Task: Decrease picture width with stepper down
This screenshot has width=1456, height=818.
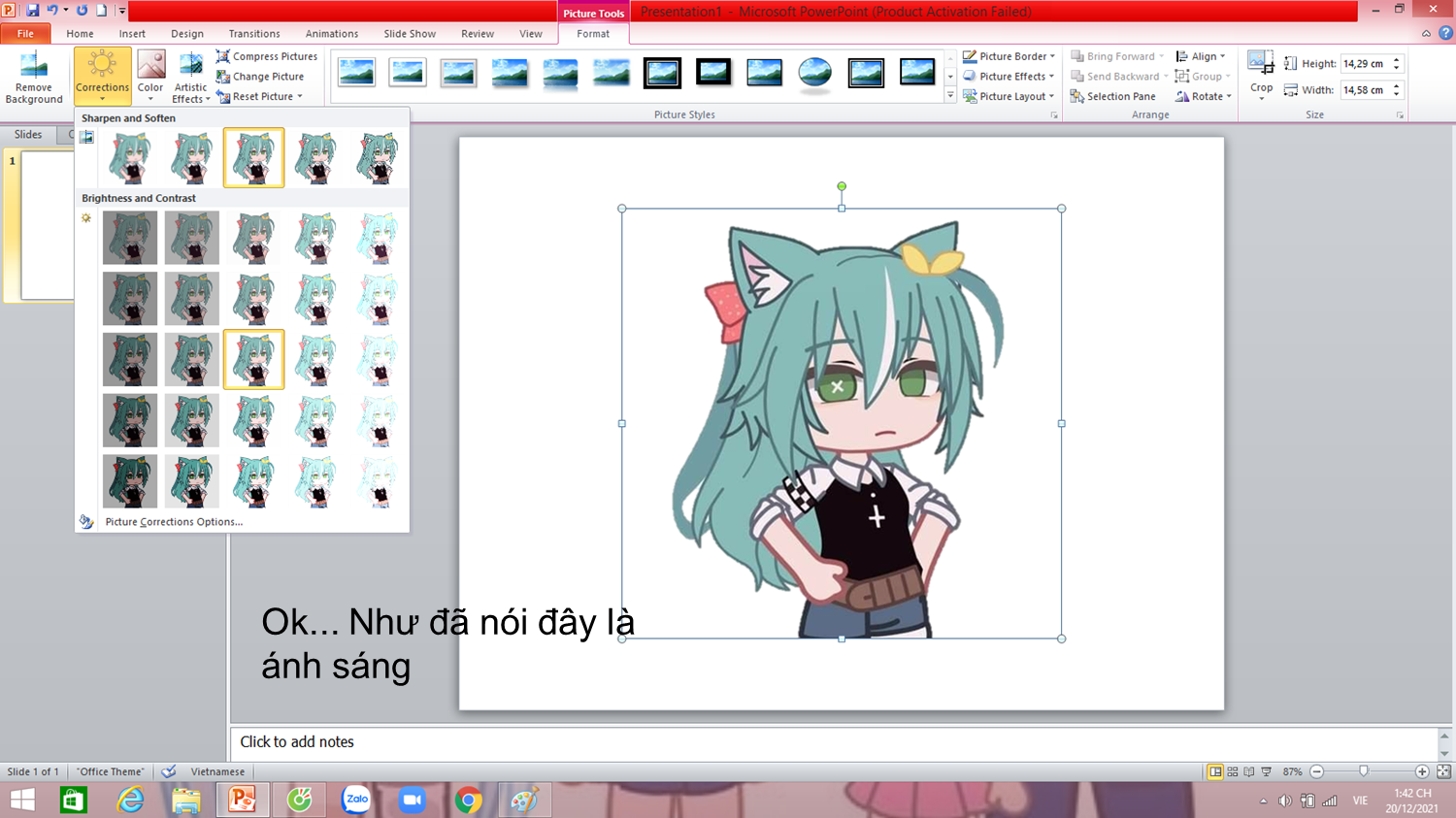Action: tap(1397, 94)
